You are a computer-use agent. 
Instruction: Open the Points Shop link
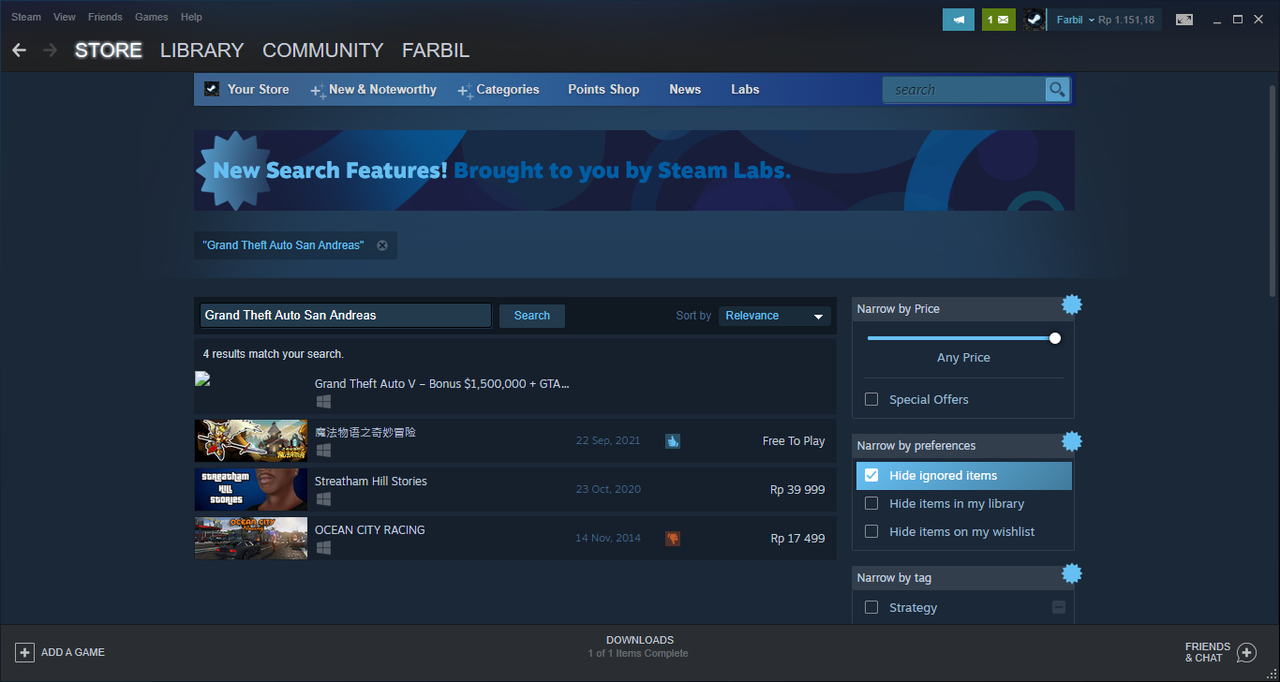click(603, 90)
